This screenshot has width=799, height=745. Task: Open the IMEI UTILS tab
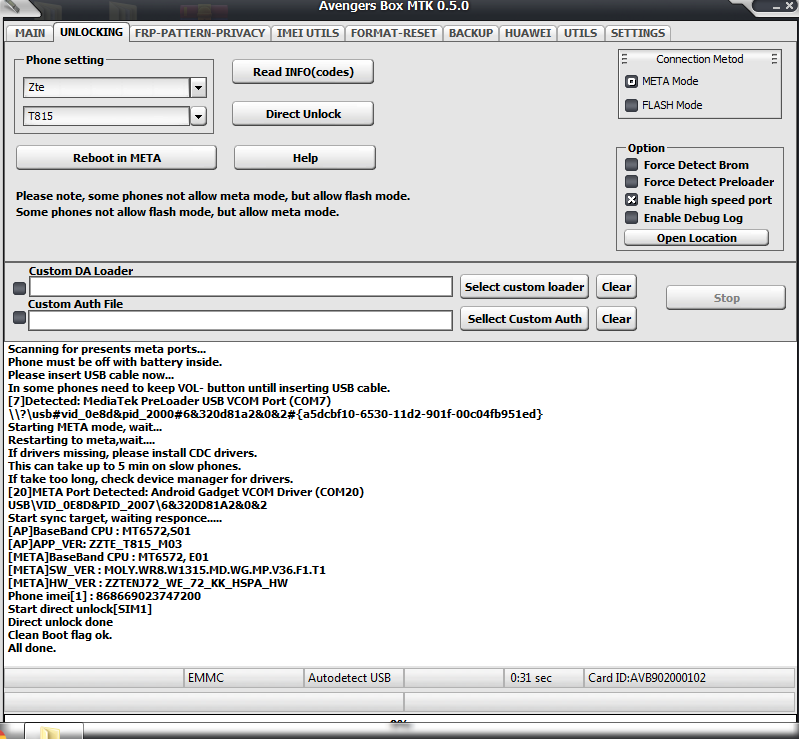pos(308,33)
